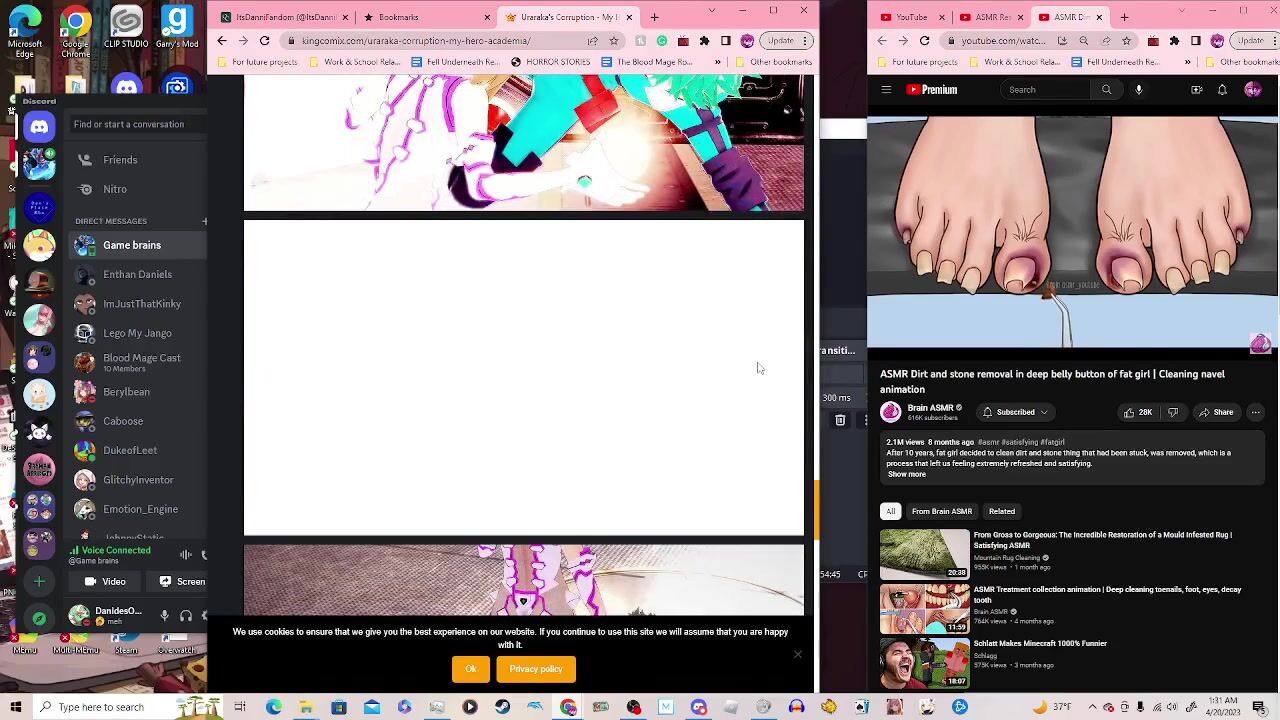The image size is (1280, 720).
Task: Click Discord's Add a Server plus icon
Action: tap(39, 581)
